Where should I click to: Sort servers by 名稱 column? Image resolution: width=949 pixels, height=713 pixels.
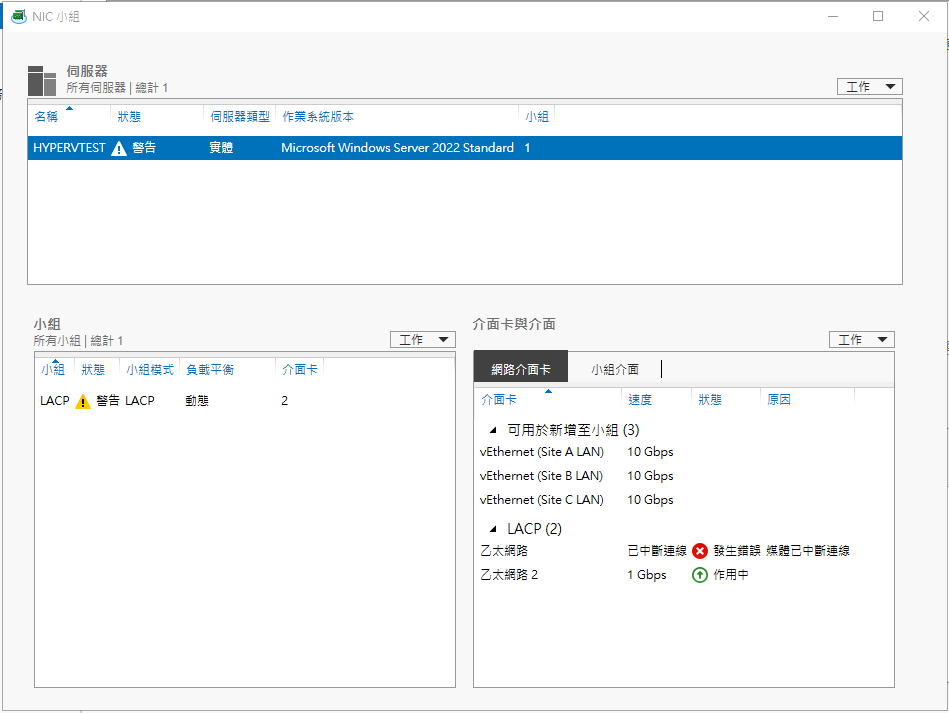(46, 116)
